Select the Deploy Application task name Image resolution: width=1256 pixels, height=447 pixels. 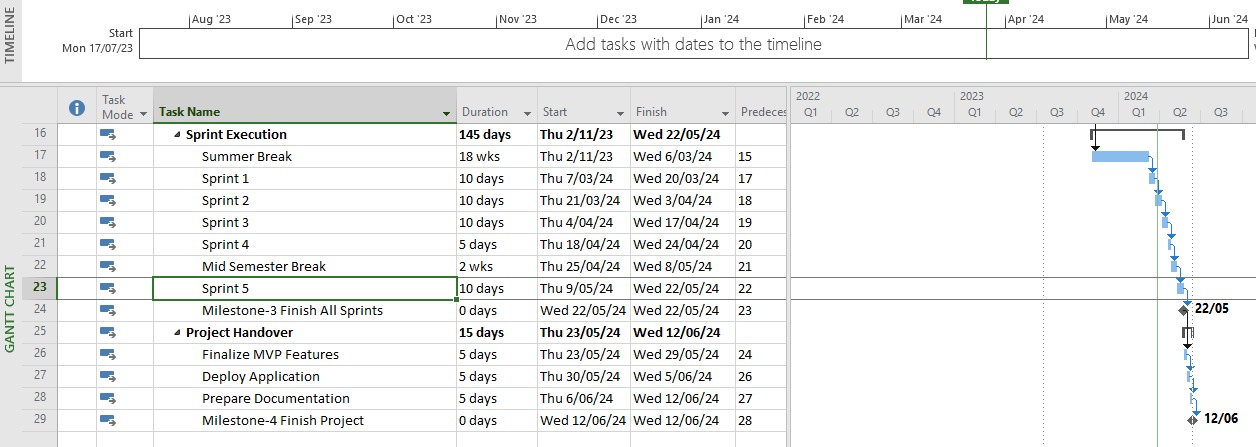click(x=304, y=376)
